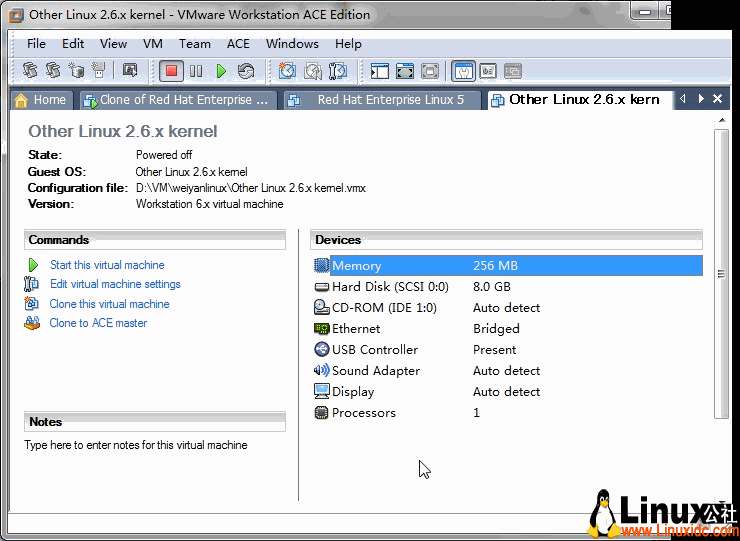Image resolution: width=740 pixels, height=541 pixels.
Task: Click the Full Screen toolbar icon
Action: pos(405,71)
